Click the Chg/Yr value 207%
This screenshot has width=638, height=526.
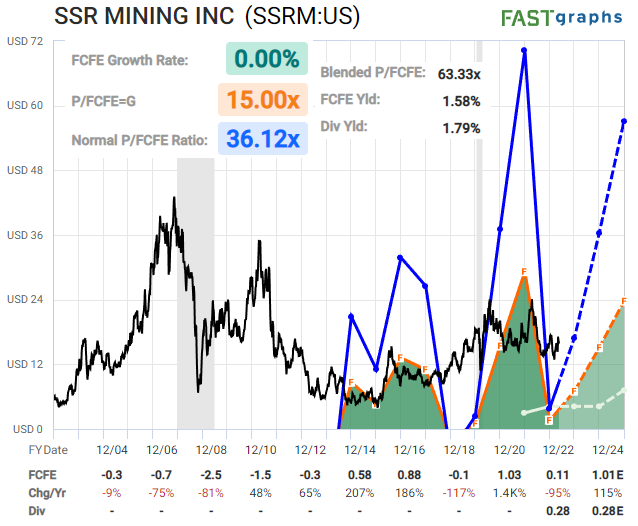coord(360,493)
